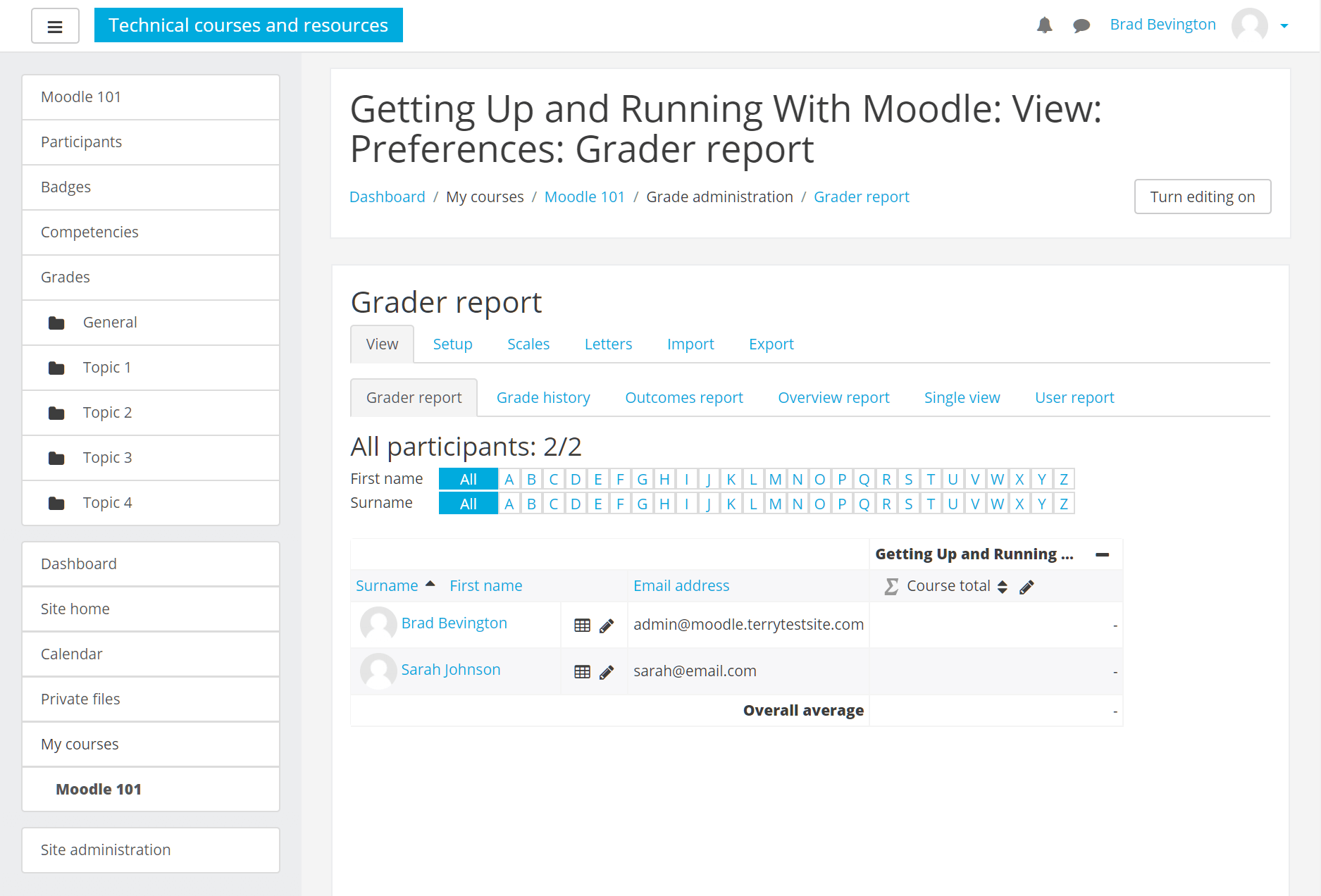Image resolution: width=1321 pixels, height=896 pixels.
Task: Open the Topic 4 folder icon
Action: [x=56, y=503]
